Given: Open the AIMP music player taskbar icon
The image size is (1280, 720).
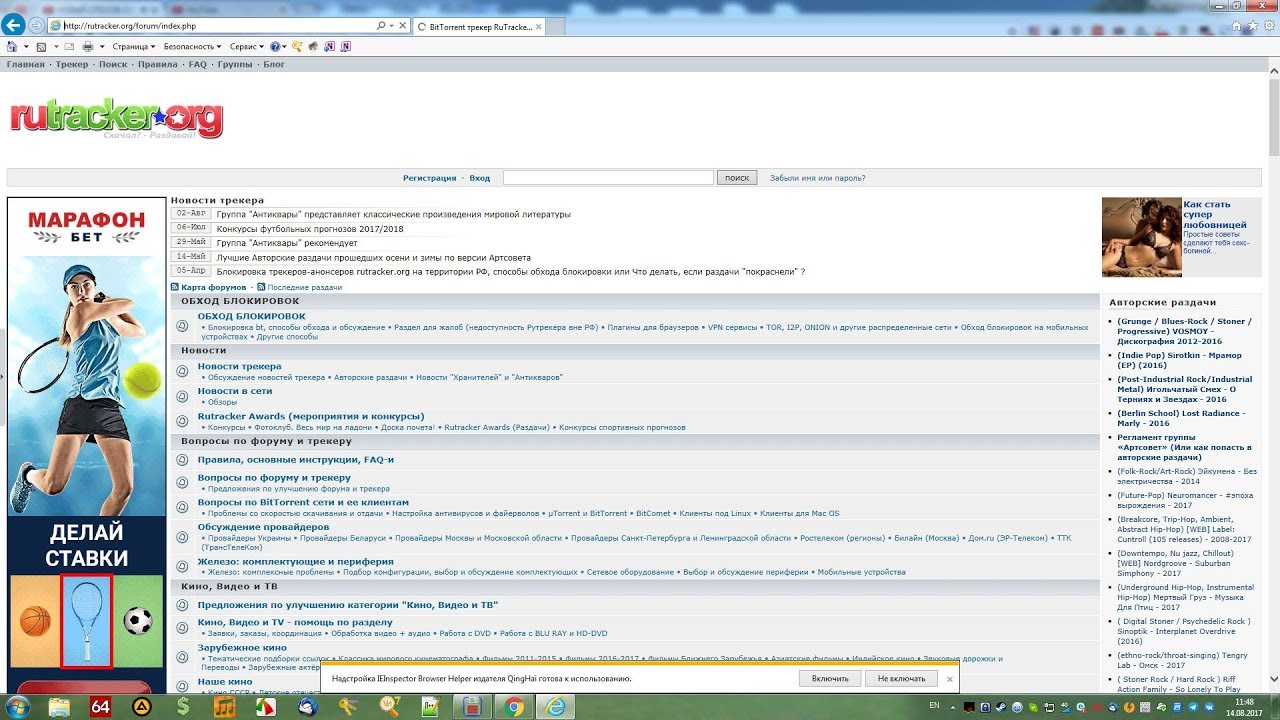Looking at the screenshot, I should pos(142,707).
